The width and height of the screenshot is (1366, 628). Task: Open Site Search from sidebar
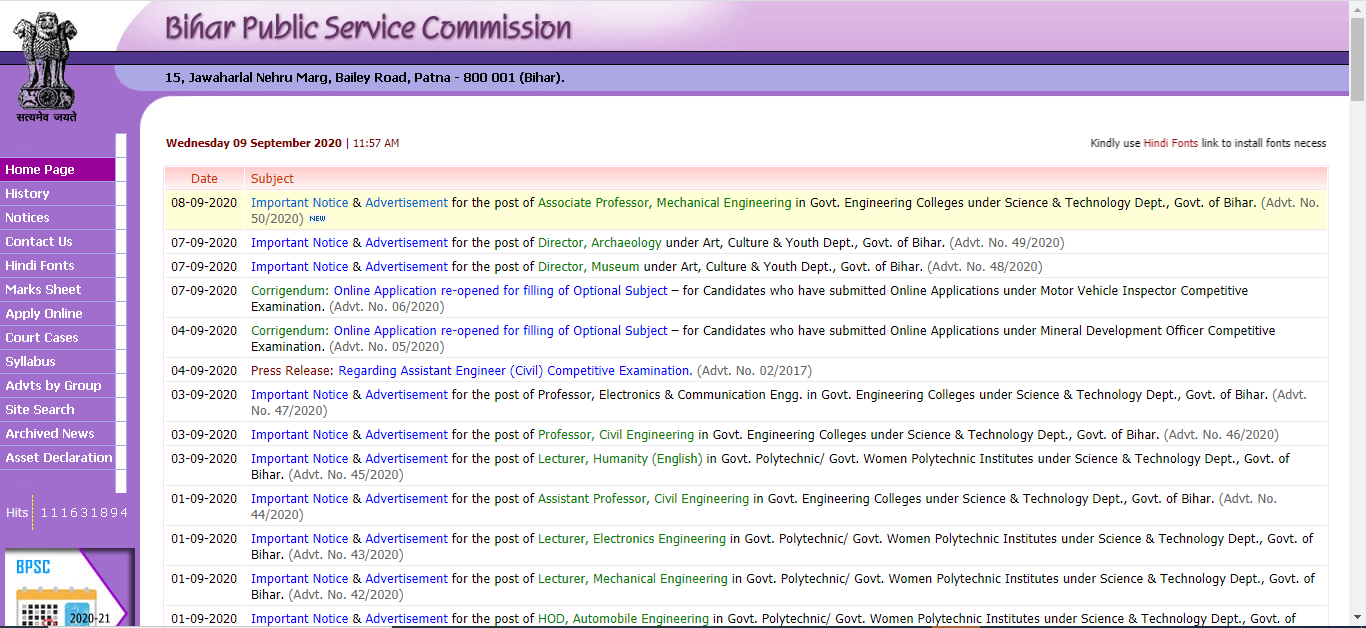pos(40,410)
